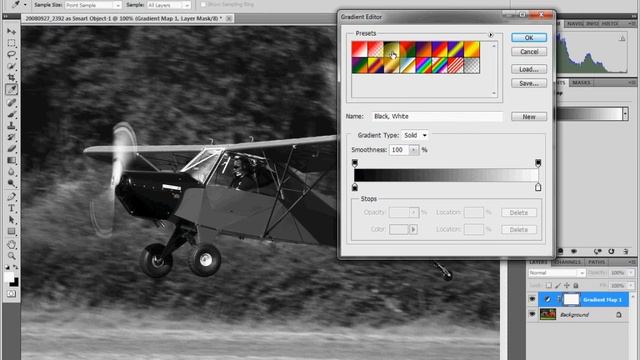Click the Save... button

tap(529, 83)
